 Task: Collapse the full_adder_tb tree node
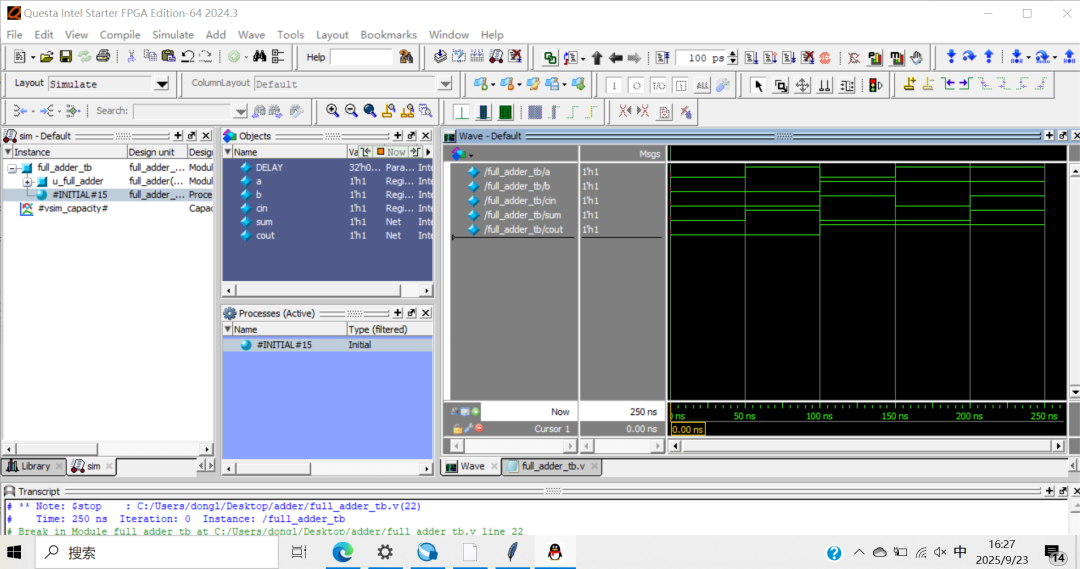pos(12,168)
